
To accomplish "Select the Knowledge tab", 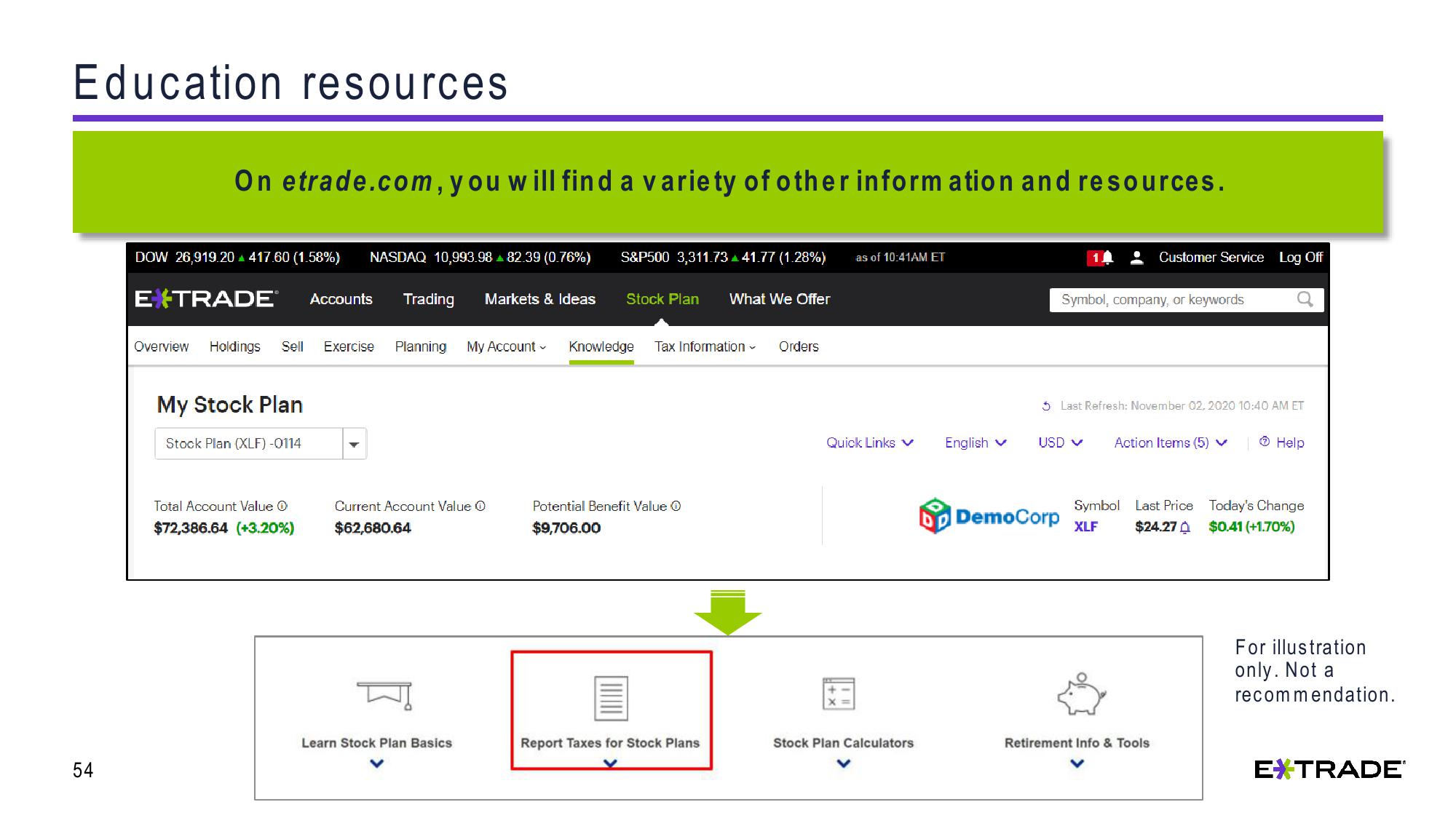I will [x=601, y=347].
